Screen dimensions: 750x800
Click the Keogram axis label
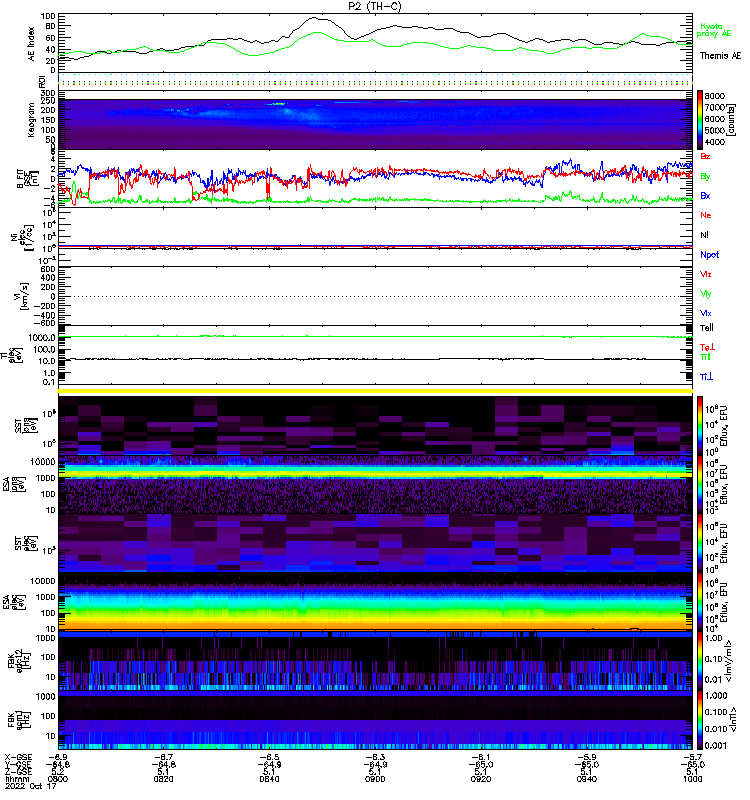[x=32, y=120]
